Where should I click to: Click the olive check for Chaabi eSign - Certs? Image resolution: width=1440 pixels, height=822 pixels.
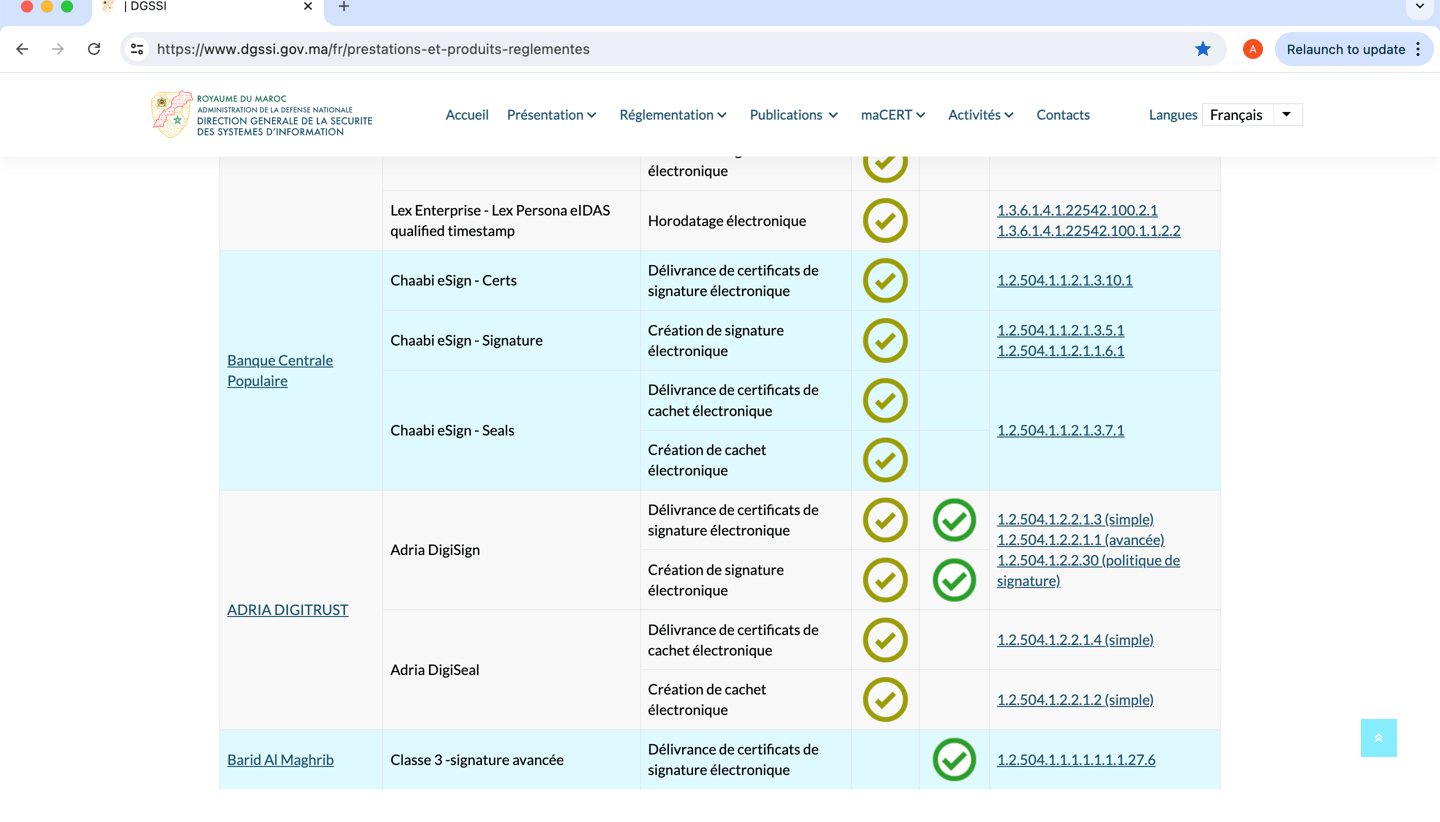tap(885, 280)
